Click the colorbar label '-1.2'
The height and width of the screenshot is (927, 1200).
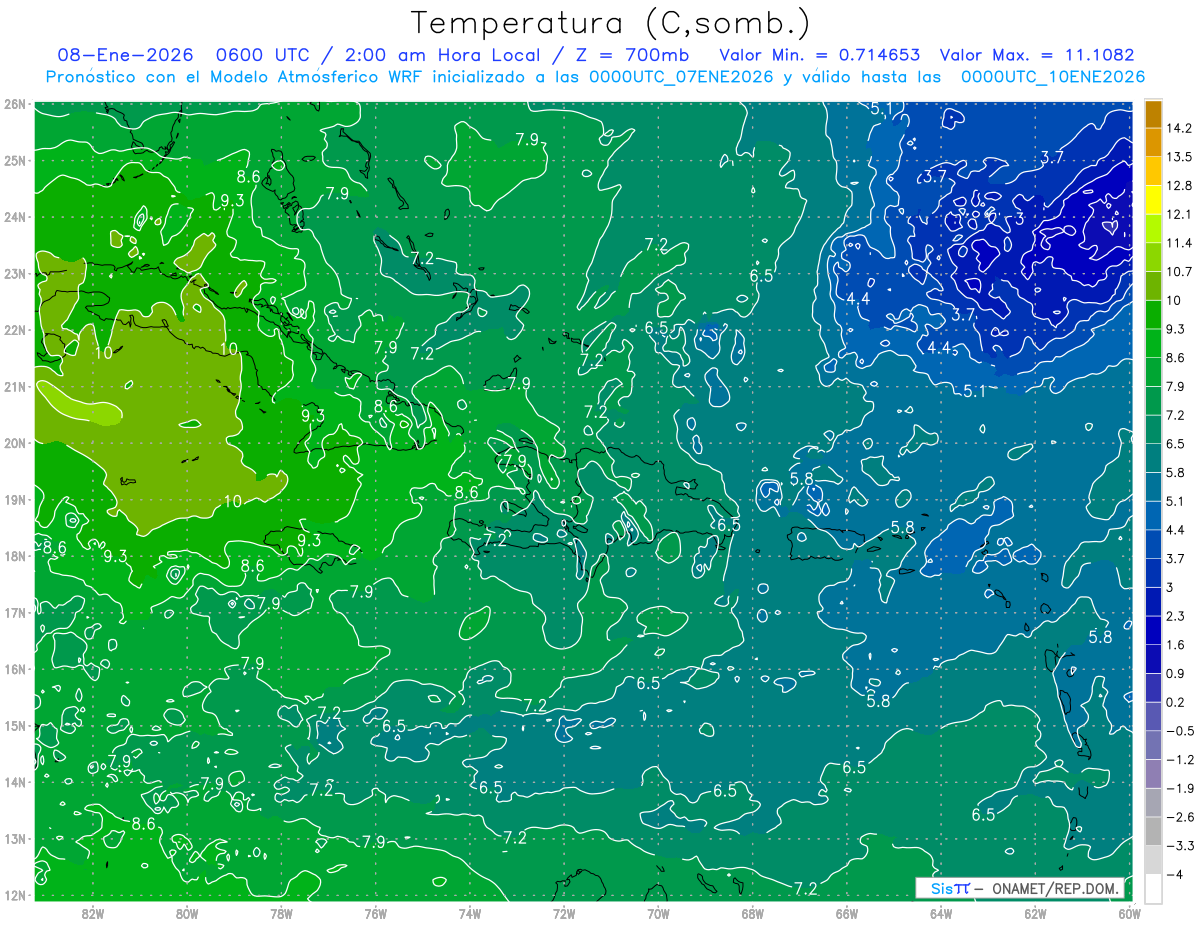[x=1179, y=759]
